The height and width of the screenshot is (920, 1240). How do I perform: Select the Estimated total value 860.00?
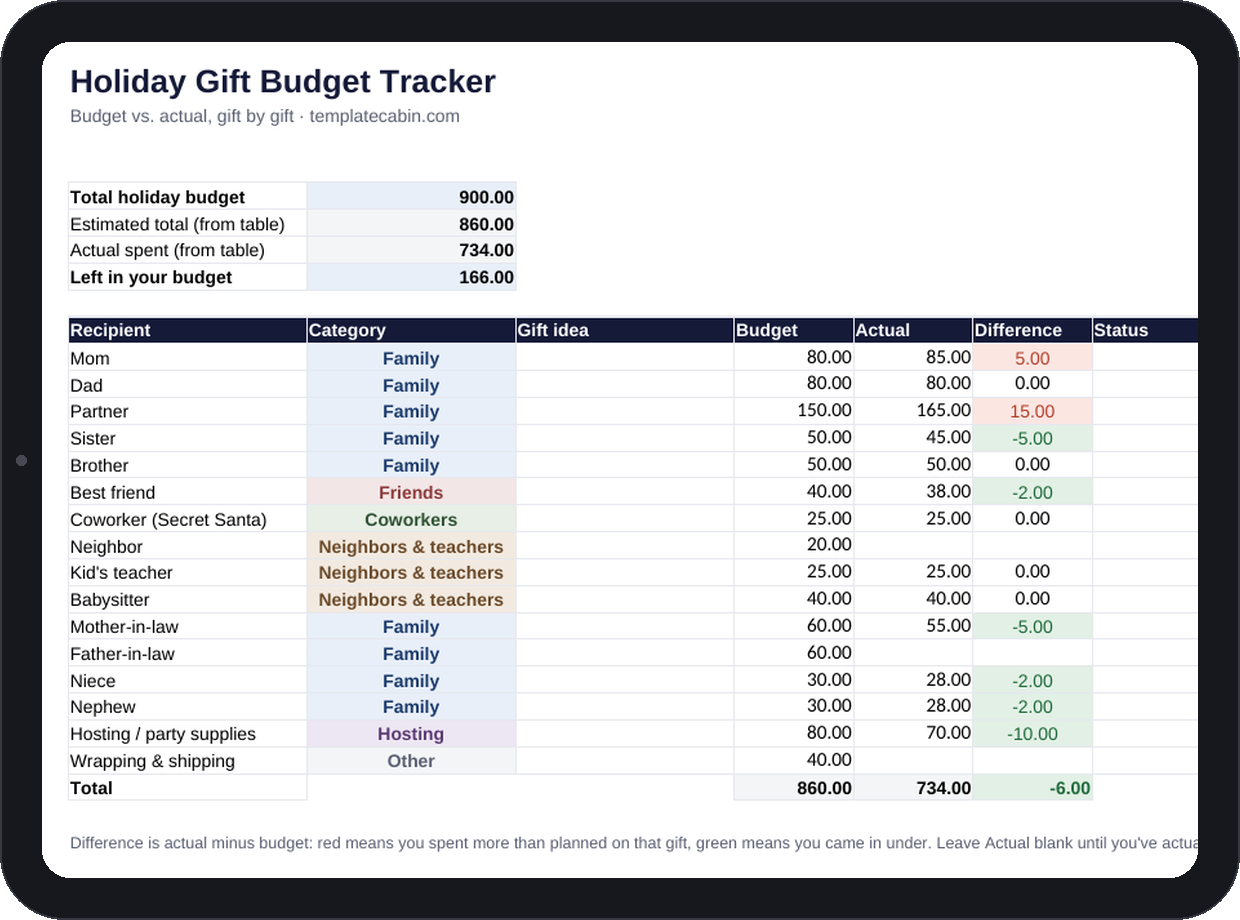[x=412, y=224]
